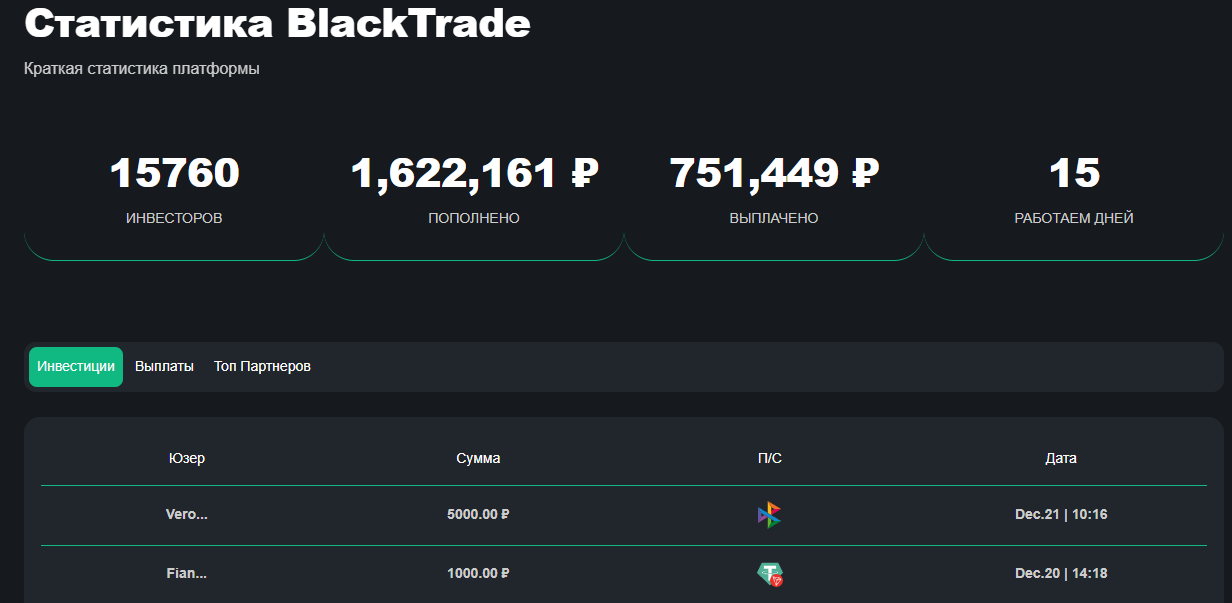Image resolution: width=1232 pixels, height=603 pixels.
Task: Click the multicolored triangle payment system icon
Action: click(x=769, y=515)
